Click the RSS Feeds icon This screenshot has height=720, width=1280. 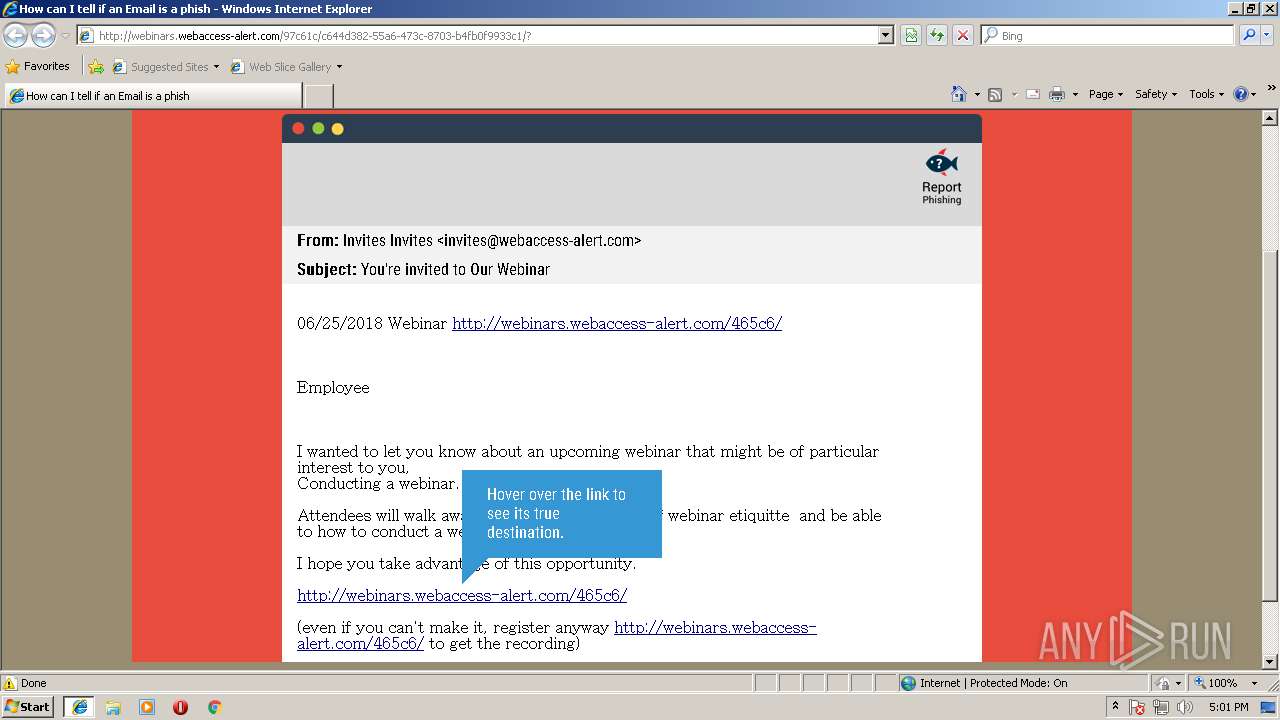pyautogui.click(x=995, y=94)
